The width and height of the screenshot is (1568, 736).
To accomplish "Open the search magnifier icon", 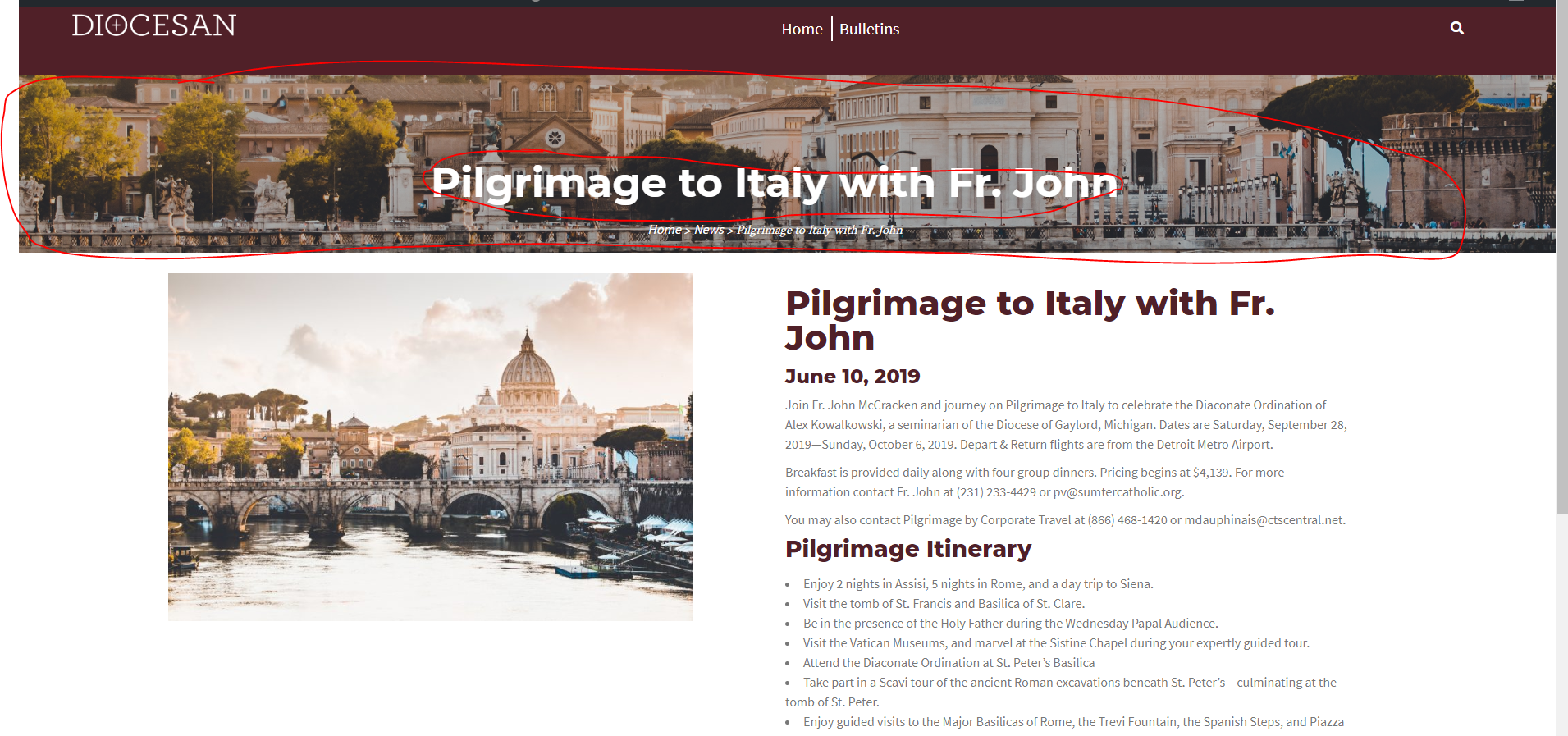I will pos(1456,28).
